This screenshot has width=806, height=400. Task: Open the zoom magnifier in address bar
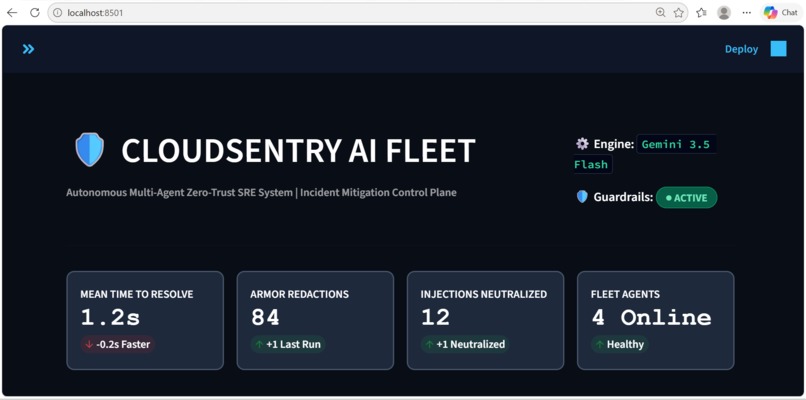pos(661,13)
